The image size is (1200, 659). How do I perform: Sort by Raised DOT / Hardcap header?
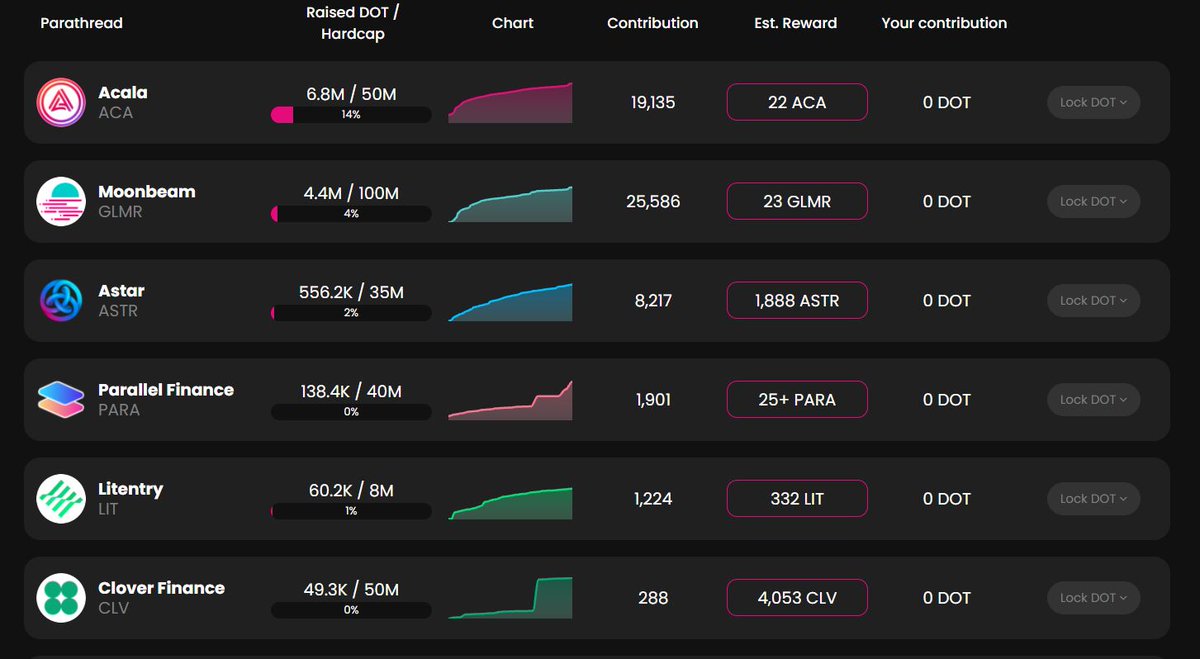pos(353,23)
